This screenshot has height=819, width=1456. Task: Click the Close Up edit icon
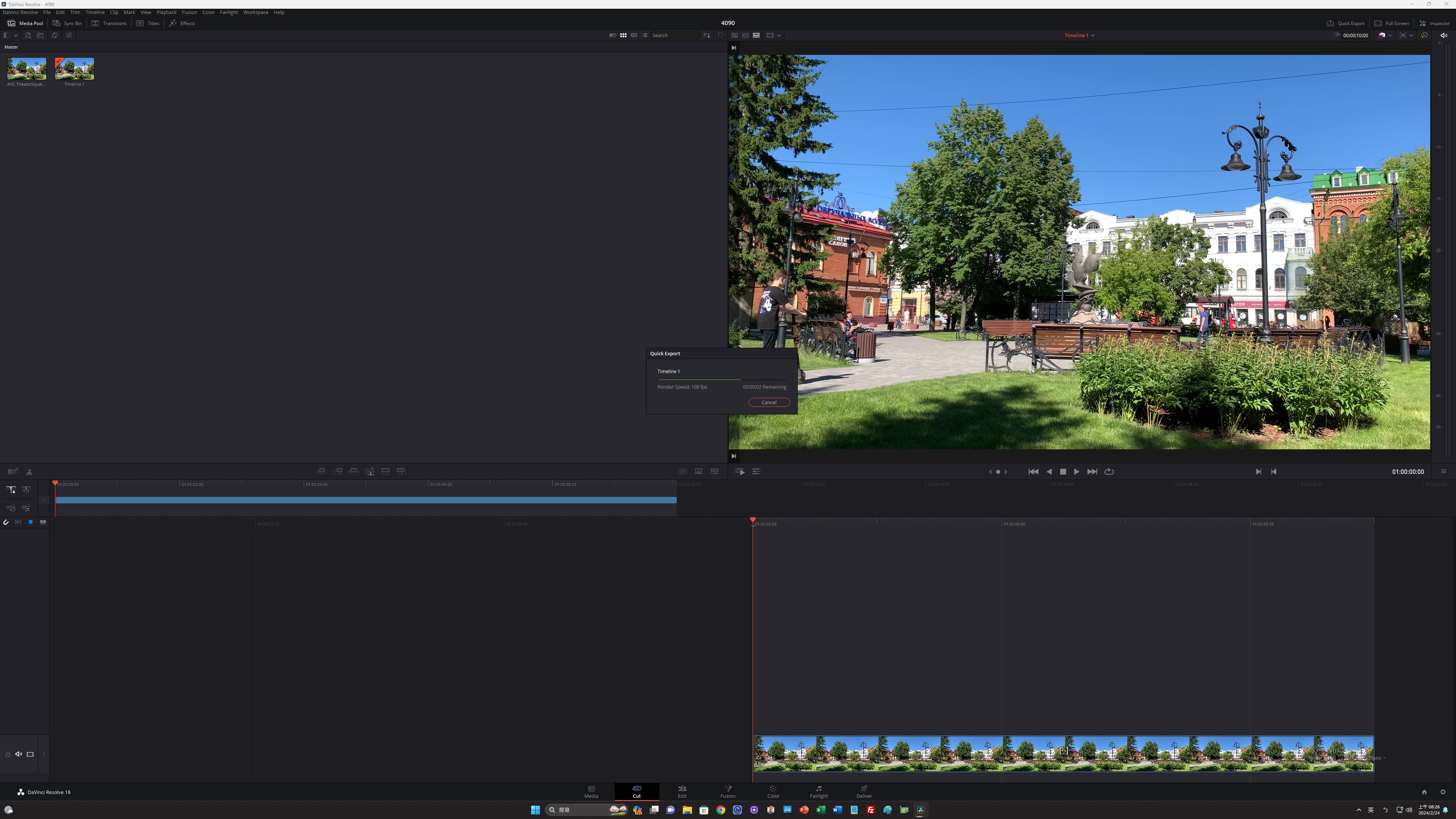pos(370,471)
